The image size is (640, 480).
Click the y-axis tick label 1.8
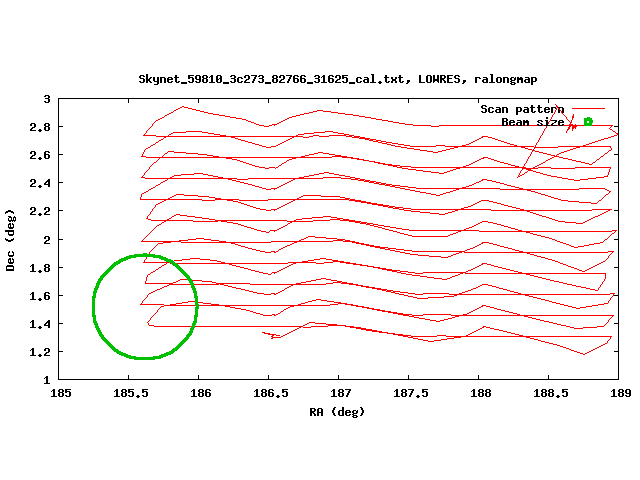[40, 268]
